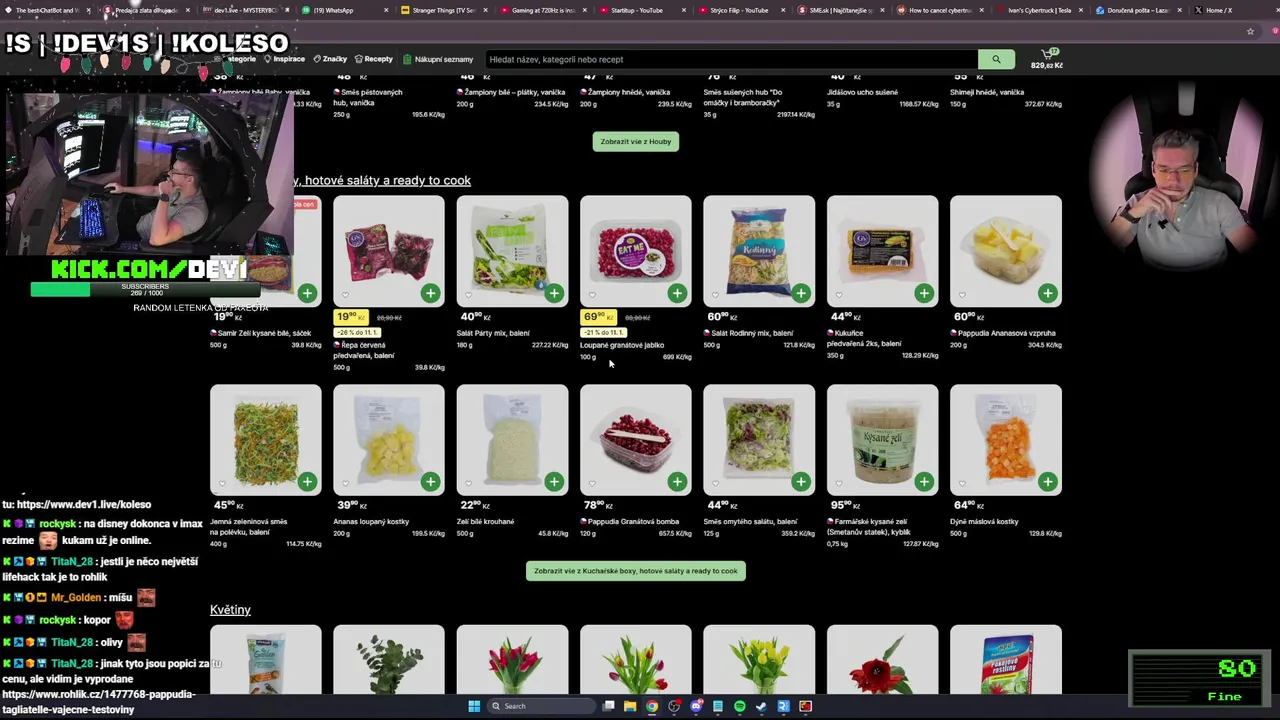The height and width of the screenshot is (720, 1280).
Task: Click Zobrazit vše z Kuchařské boxy button
Action: coord(636,571)
